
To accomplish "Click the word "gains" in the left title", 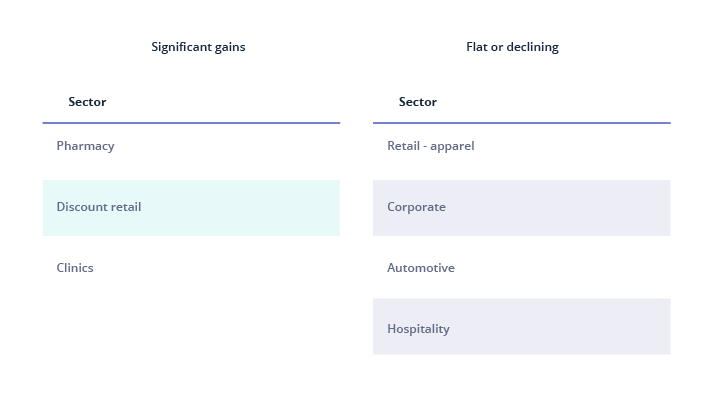I will 228,47.
